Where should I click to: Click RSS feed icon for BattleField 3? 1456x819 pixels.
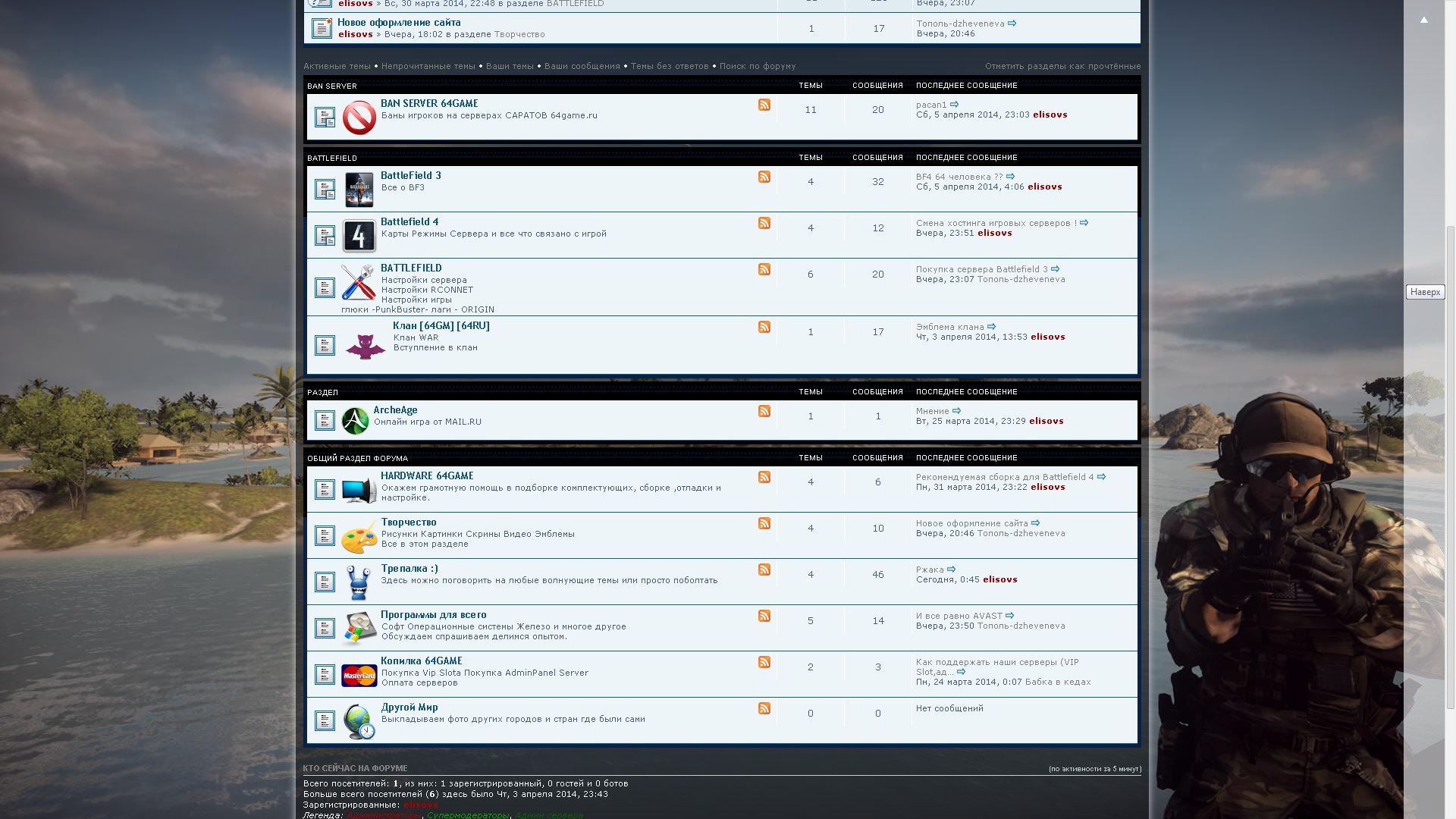click(764, 177)
